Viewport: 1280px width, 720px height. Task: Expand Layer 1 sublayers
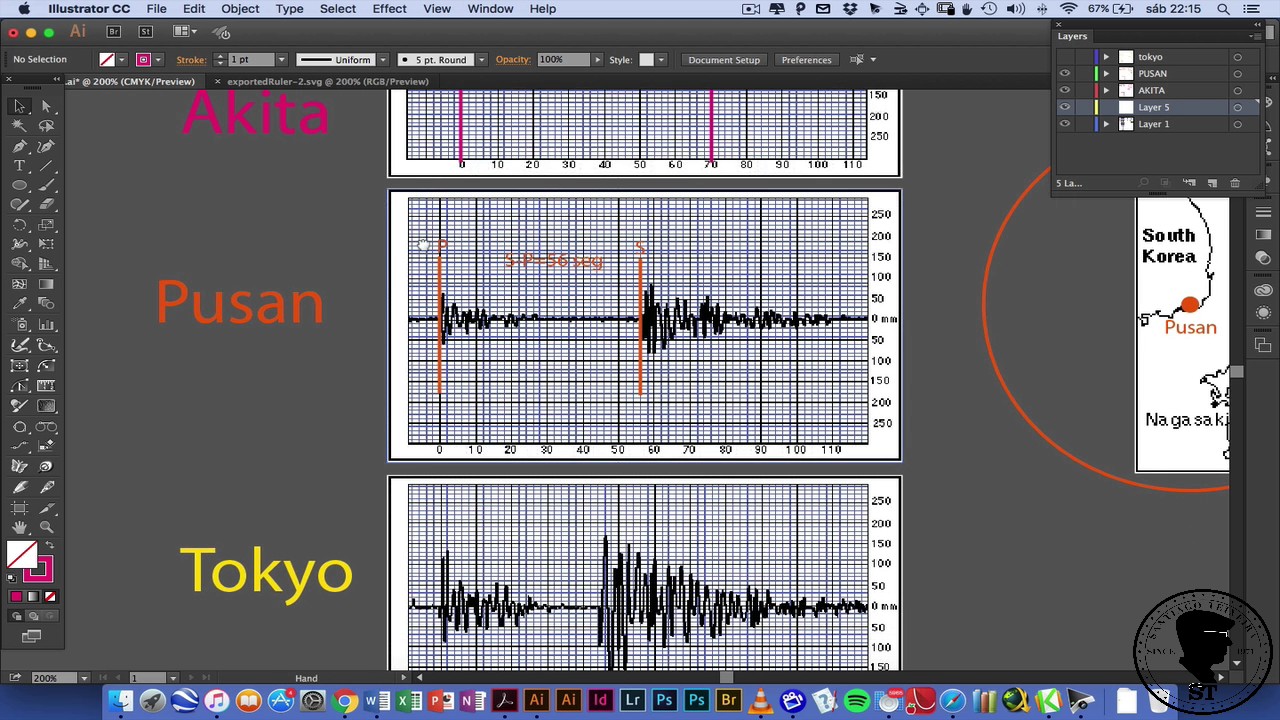tap(1106, 124)
